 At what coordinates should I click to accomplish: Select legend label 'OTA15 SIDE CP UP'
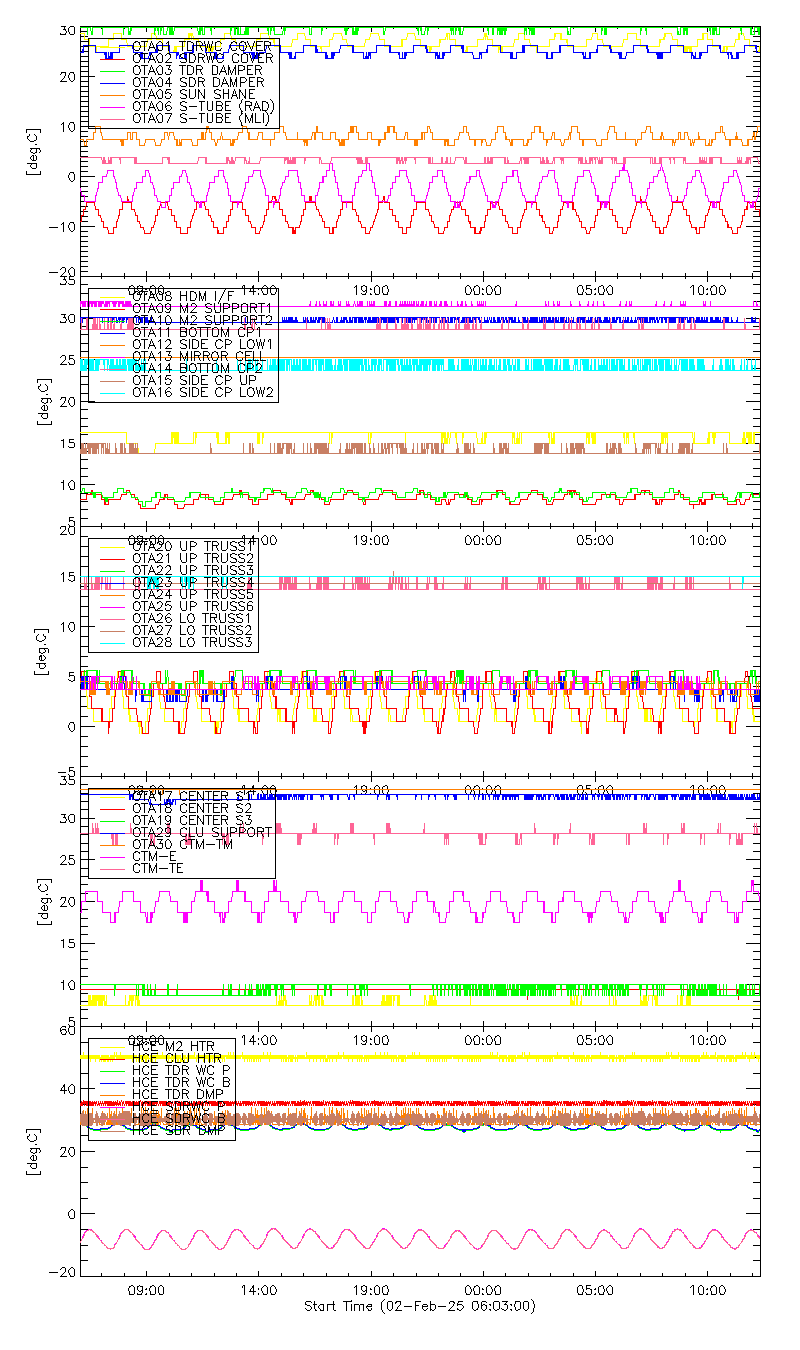pos(194,379)
